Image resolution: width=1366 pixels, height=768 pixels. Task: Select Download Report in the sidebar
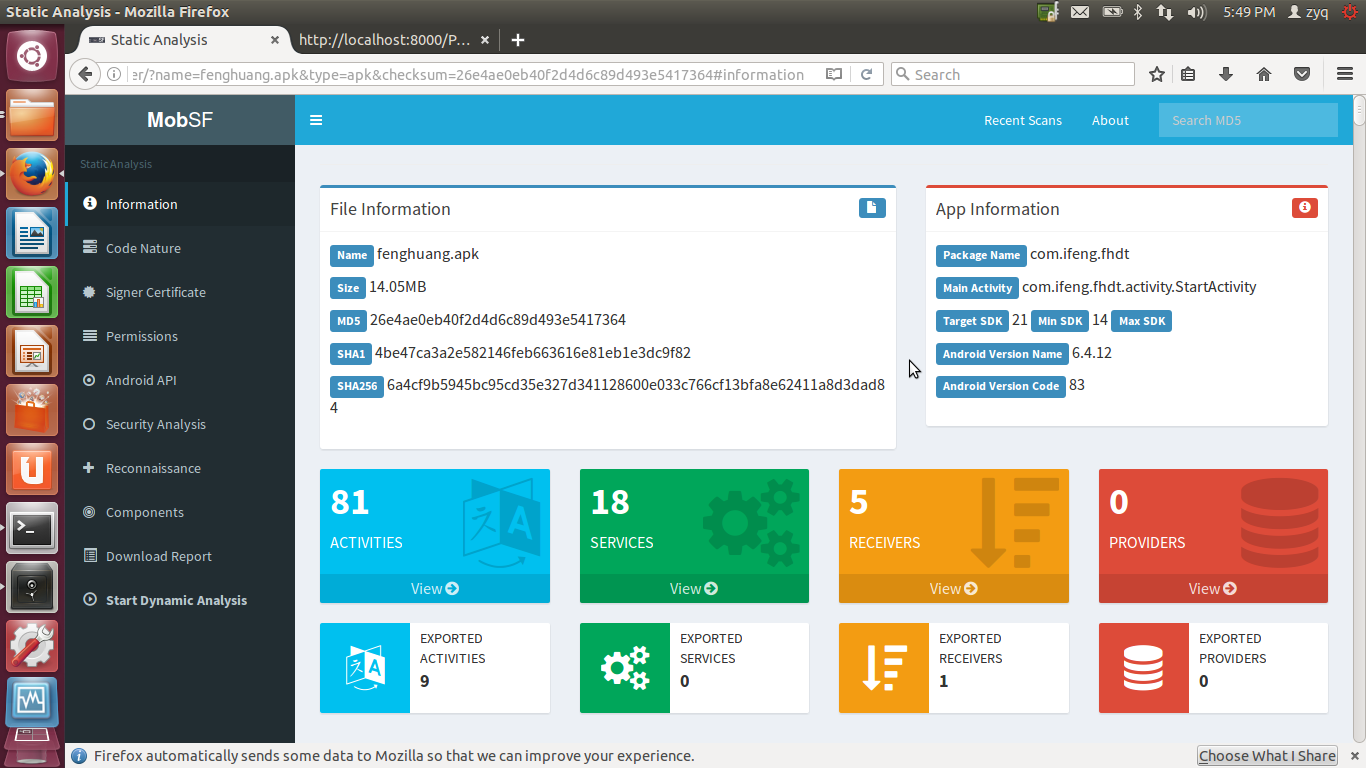tap(180, 556)
